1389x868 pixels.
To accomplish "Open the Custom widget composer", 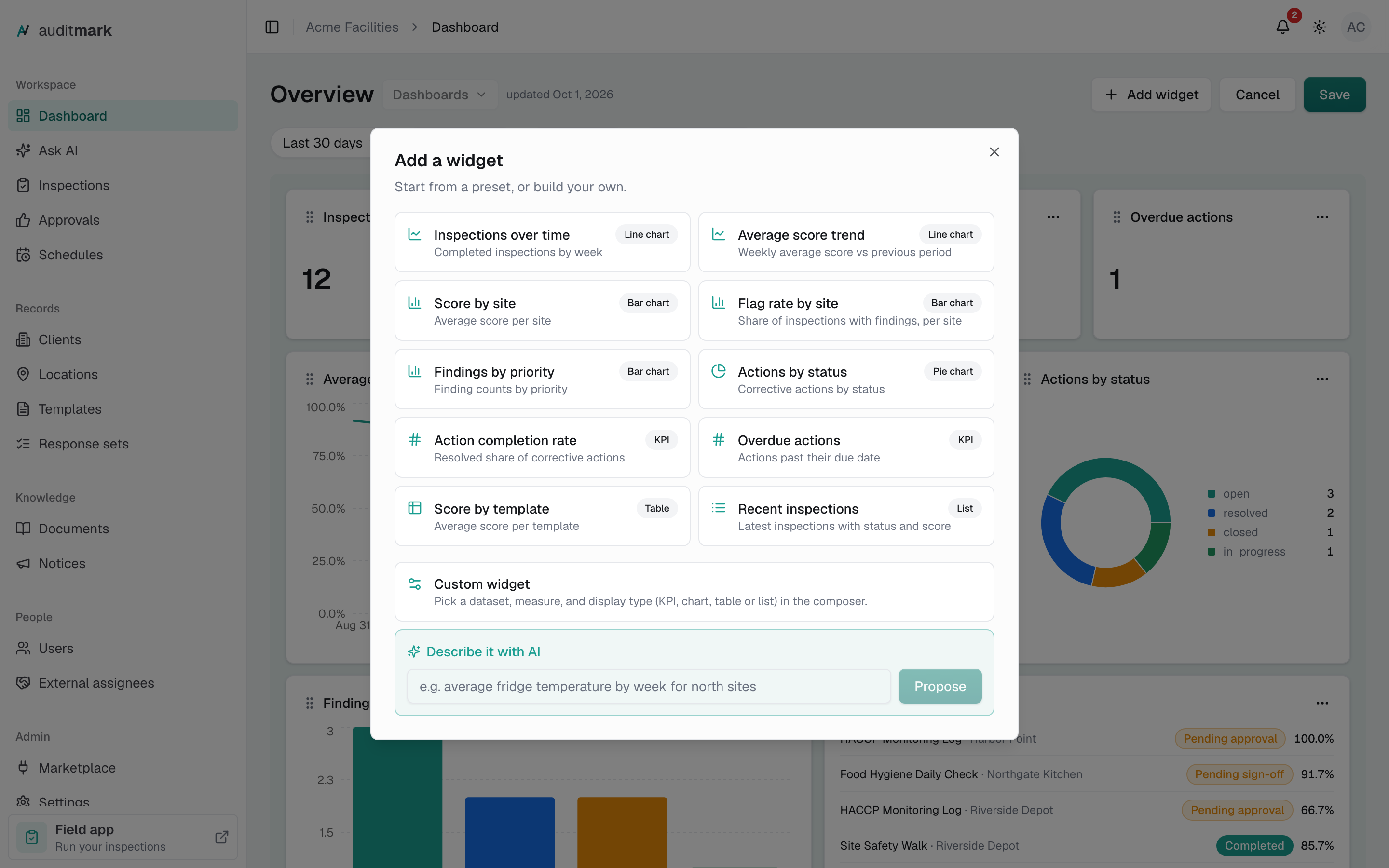I will [694, 592].
